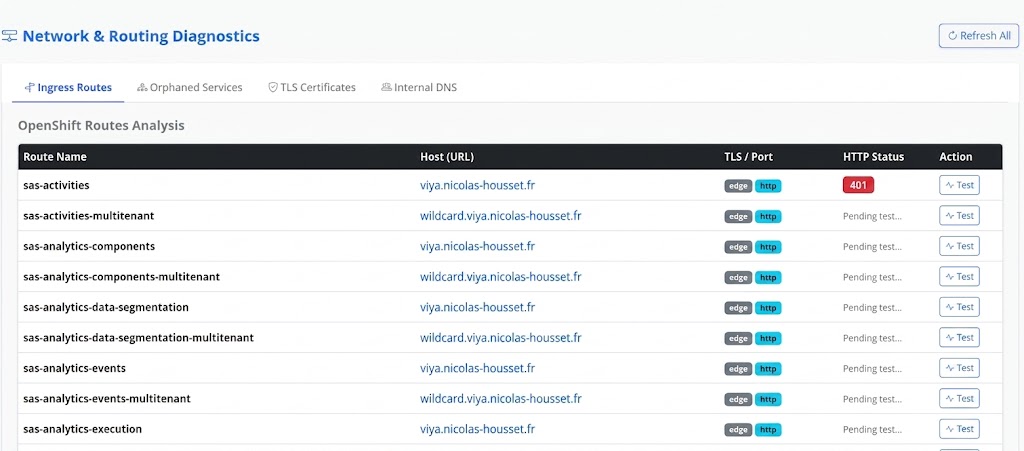Viewport: 1024px width, 451px height.
Task: Go to the Internal DNS tab
Action: point(419,87)
